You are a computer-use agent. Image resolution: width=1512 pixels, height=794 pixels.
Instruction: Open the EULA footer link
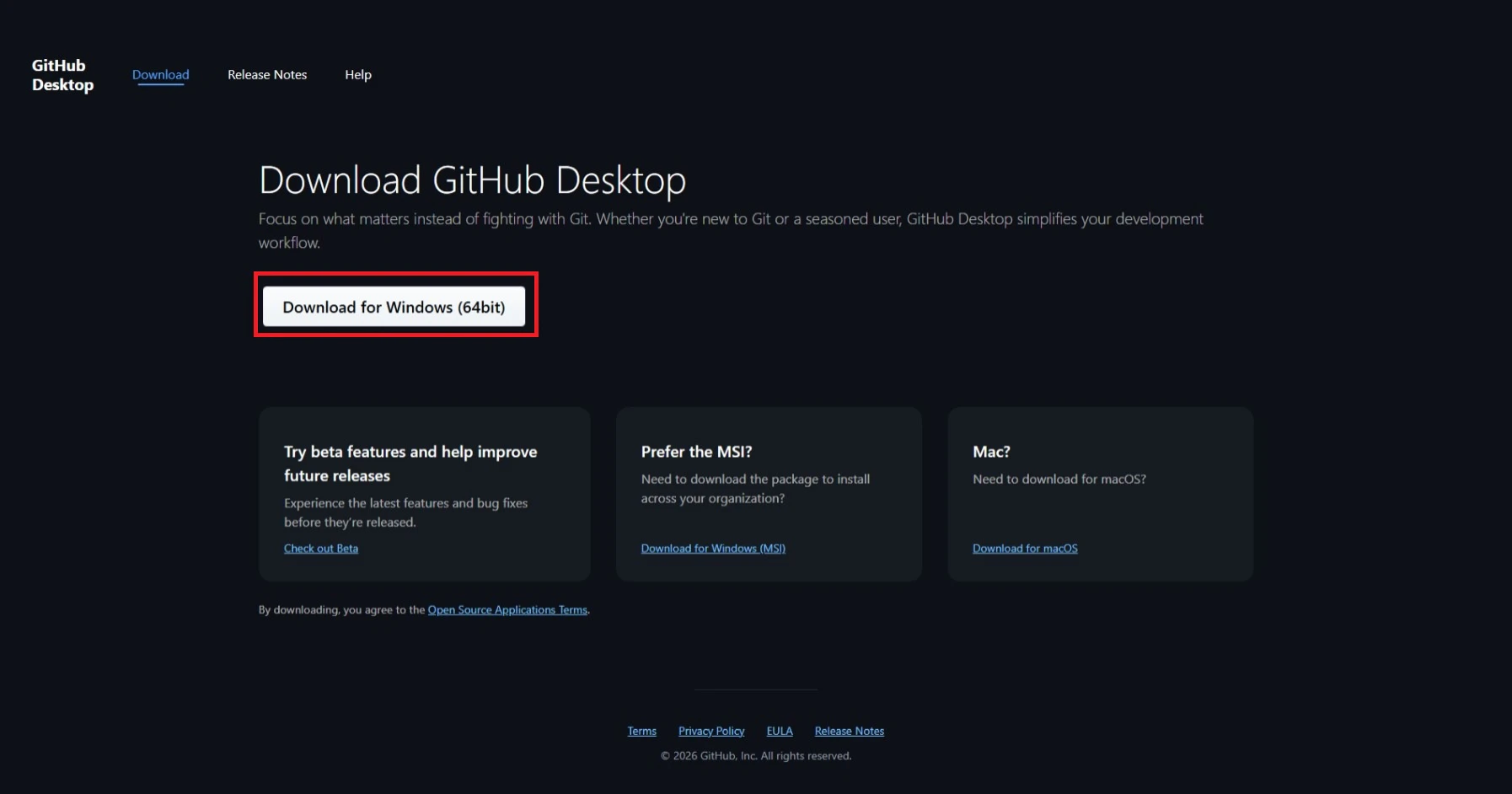(x=780, y=731)
